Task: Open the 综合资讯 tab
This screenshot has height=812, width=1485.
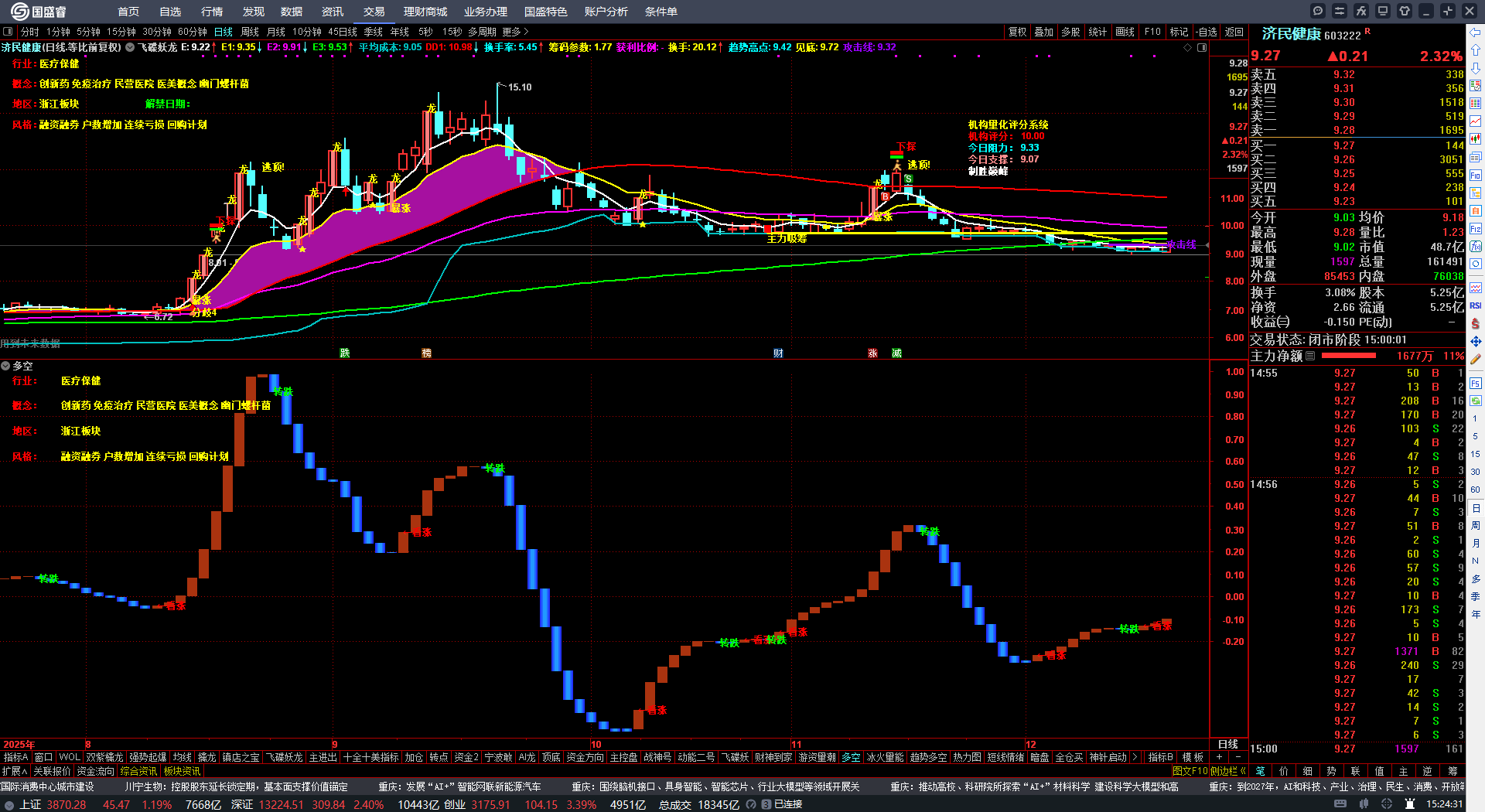Action: coord(138,771)
